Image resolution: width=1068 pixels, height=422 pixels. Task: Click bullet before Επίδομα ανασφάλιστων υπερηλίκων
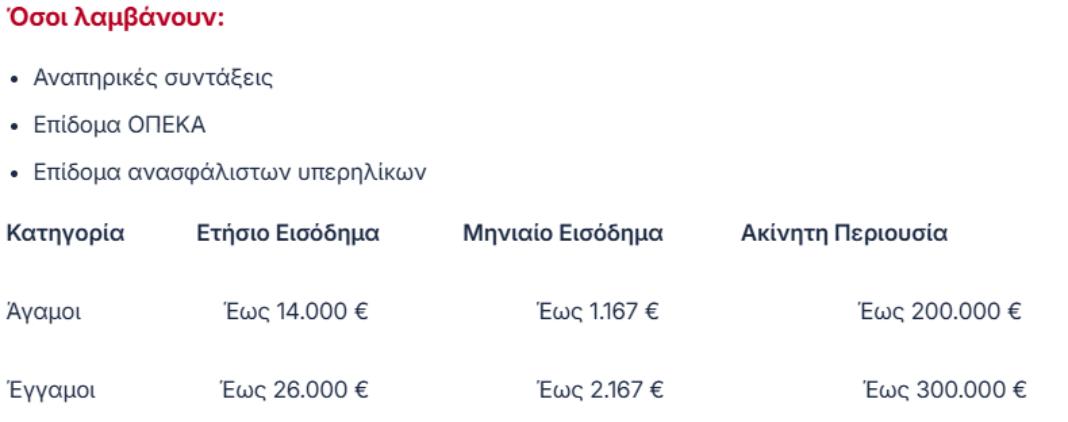click(14, 175)
